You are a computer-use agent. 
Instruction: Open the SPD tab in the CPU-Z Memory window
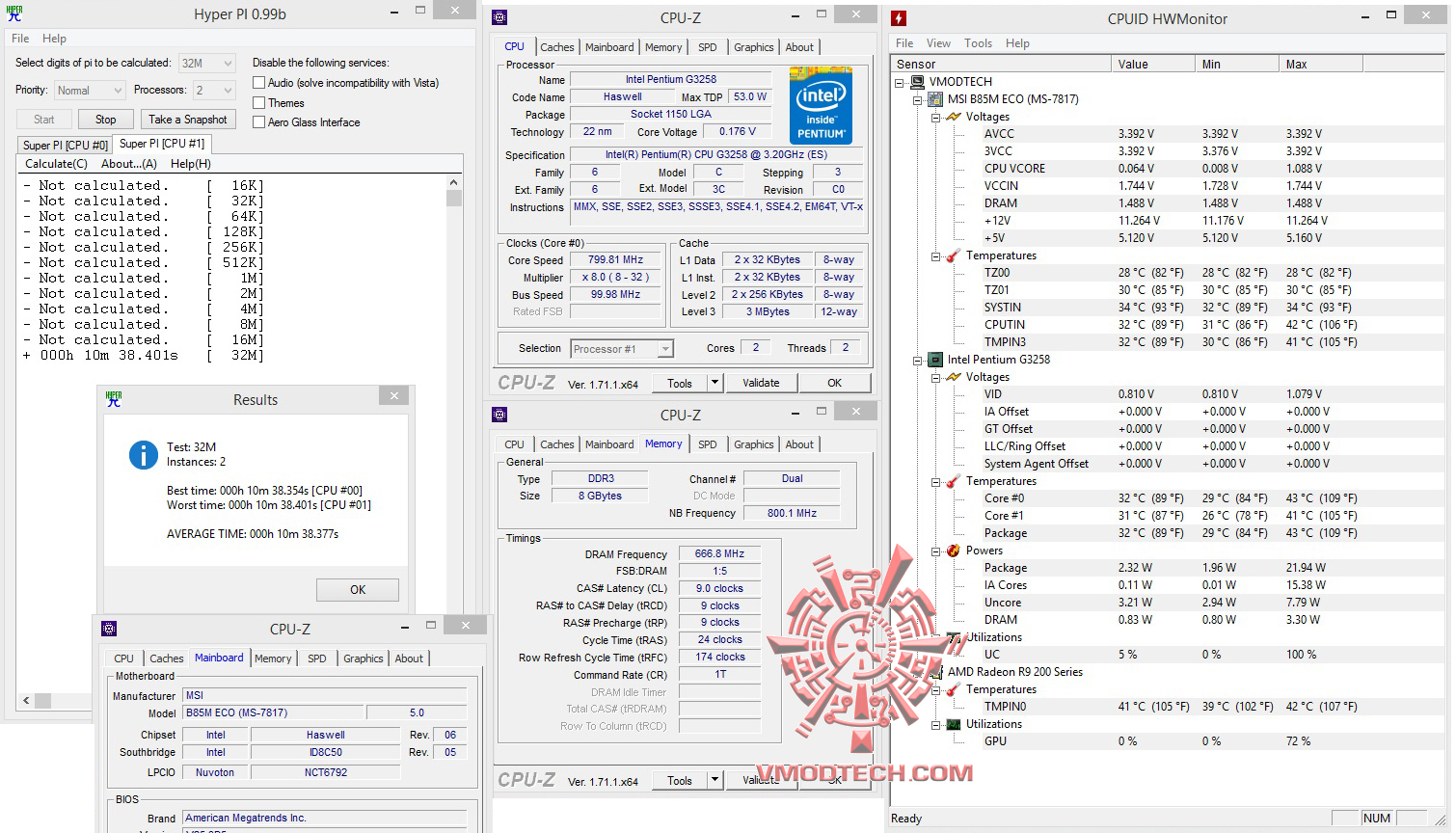[708, 444]
